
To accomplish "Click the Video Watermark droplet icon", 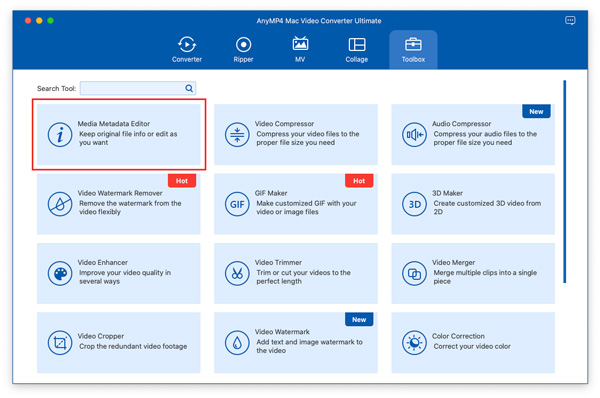I will pos(237,343).
